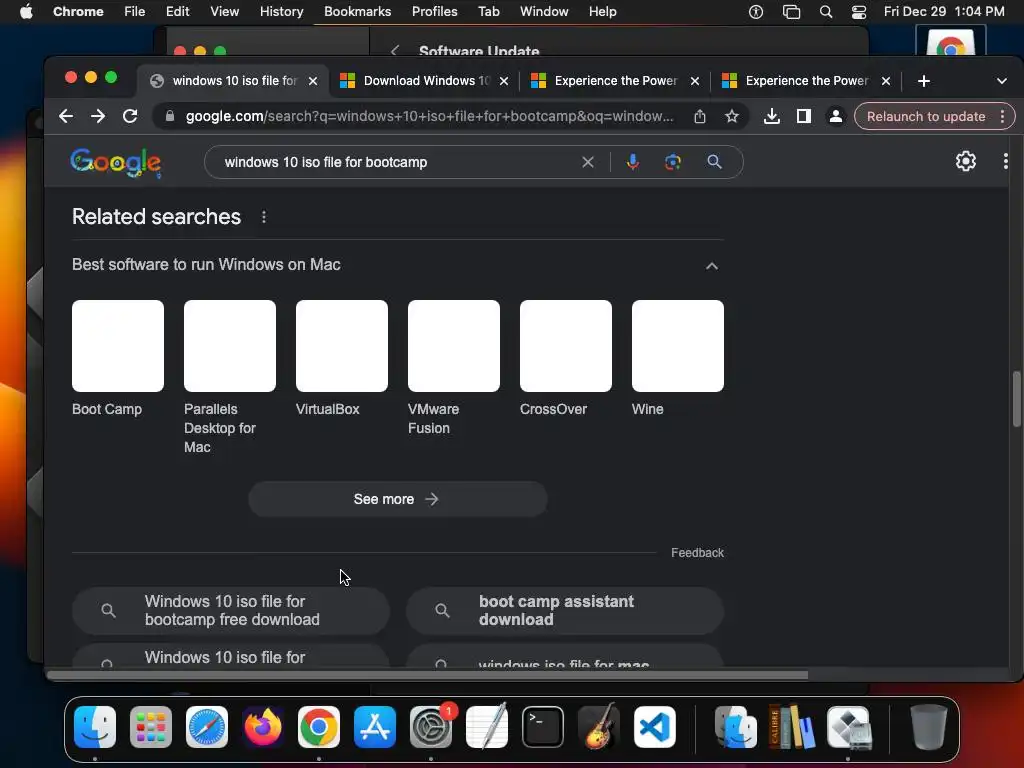Submit search with the magnifier icon

tap(714, 162)
